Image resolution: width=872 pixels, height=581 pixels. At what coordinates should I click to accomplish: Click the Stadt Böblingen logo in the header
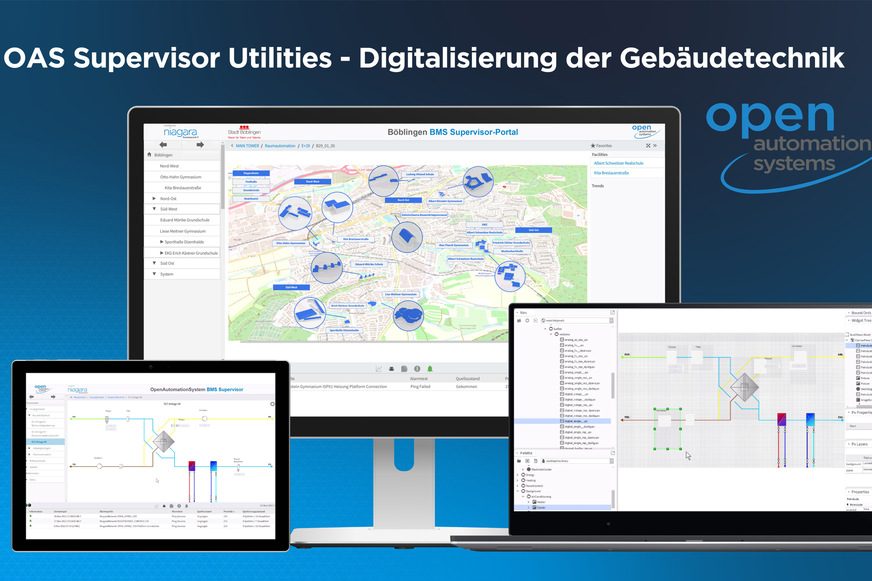243,130
